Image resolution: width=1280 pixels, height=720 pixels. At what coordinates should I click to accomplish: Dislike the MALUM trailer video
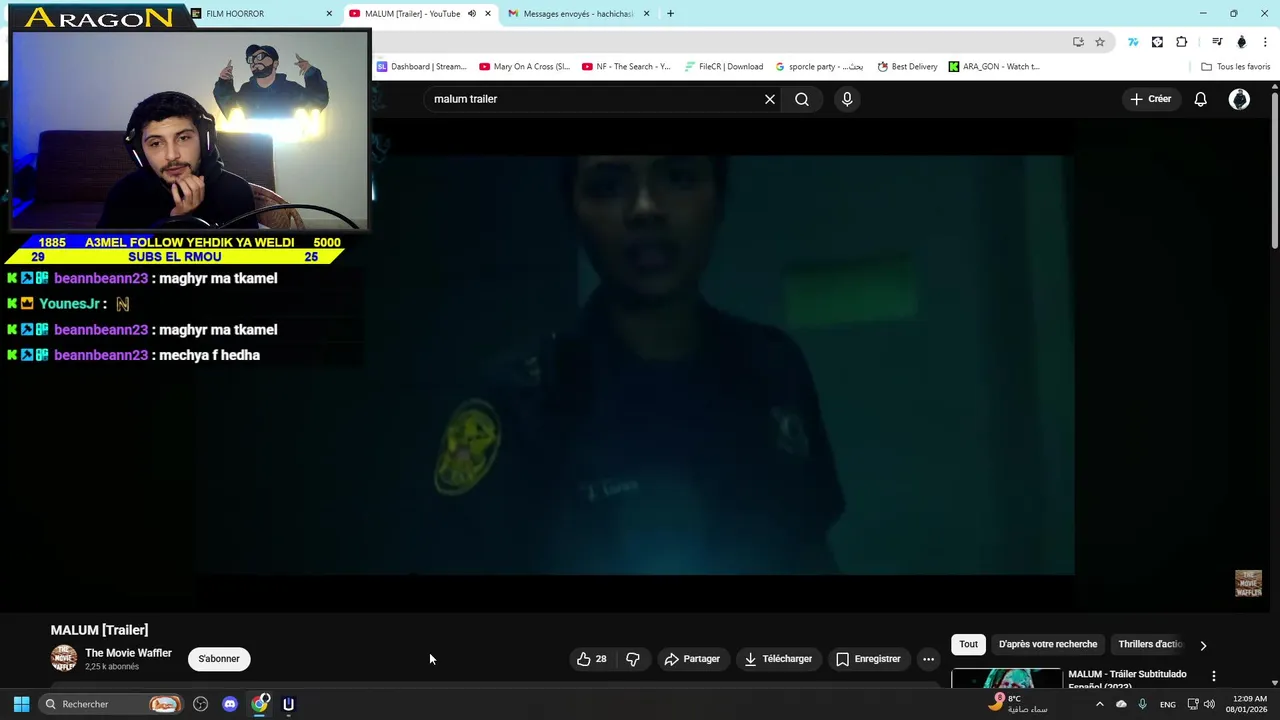click(x=633, y=659)
